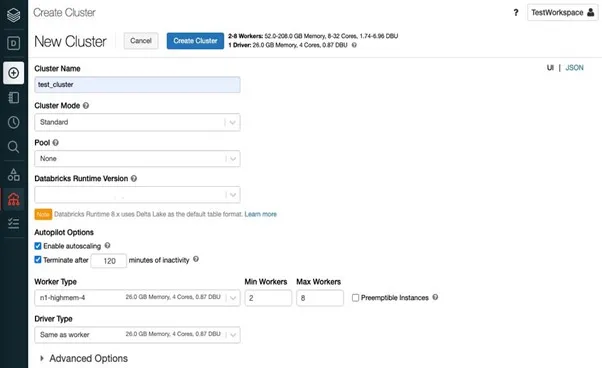602x368 pixels.
Task: Open the TestWorkspace account menu
Action: click(562, 13)
